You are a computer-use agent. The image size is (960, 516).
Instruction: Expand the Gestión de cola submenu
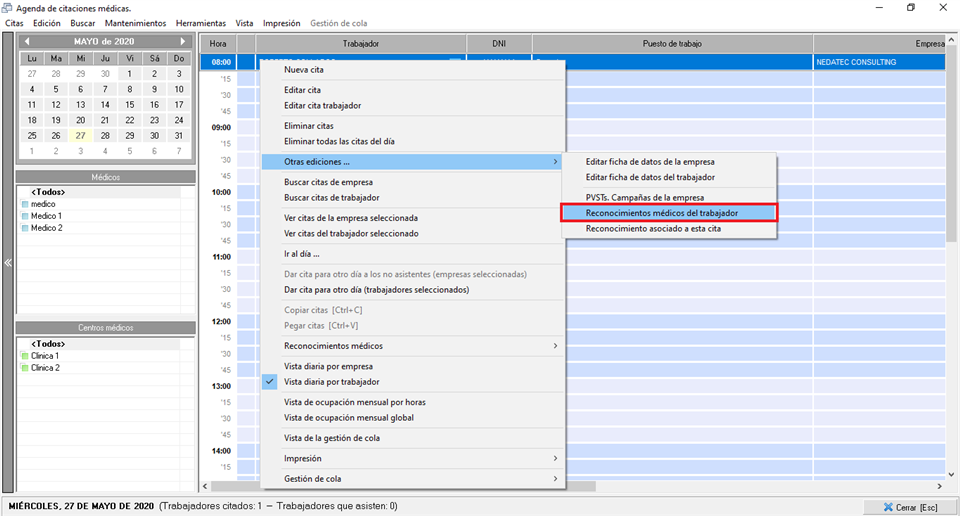click(555, 479)
